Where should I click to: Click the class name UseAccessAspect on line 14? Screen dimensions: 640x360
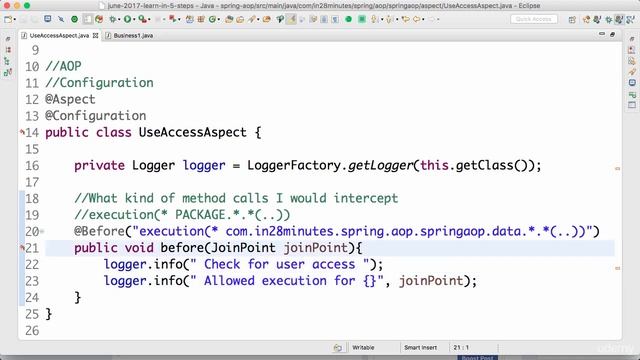193,133
